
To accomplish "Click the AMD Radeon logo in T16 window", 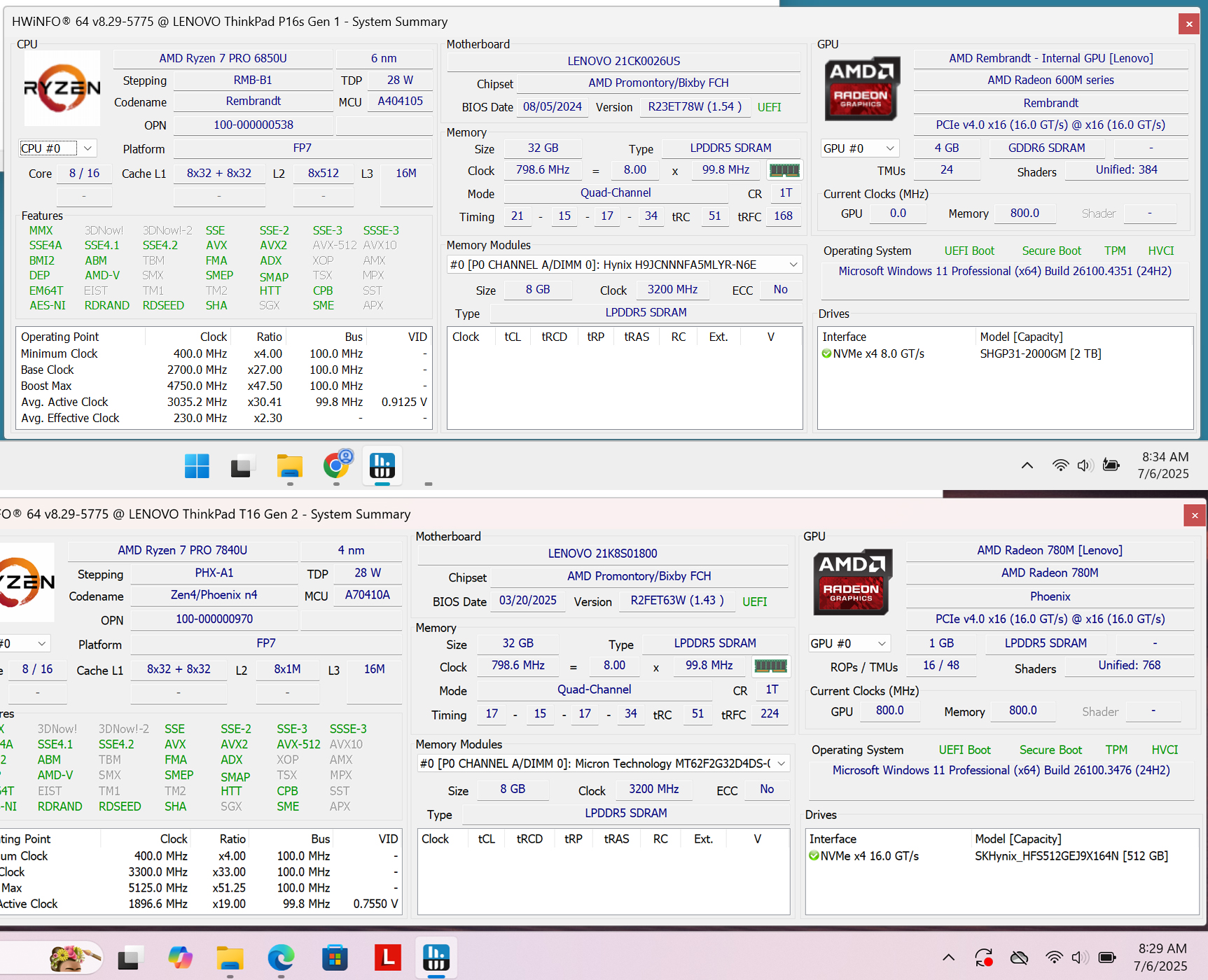I will (x=852, y=582).
